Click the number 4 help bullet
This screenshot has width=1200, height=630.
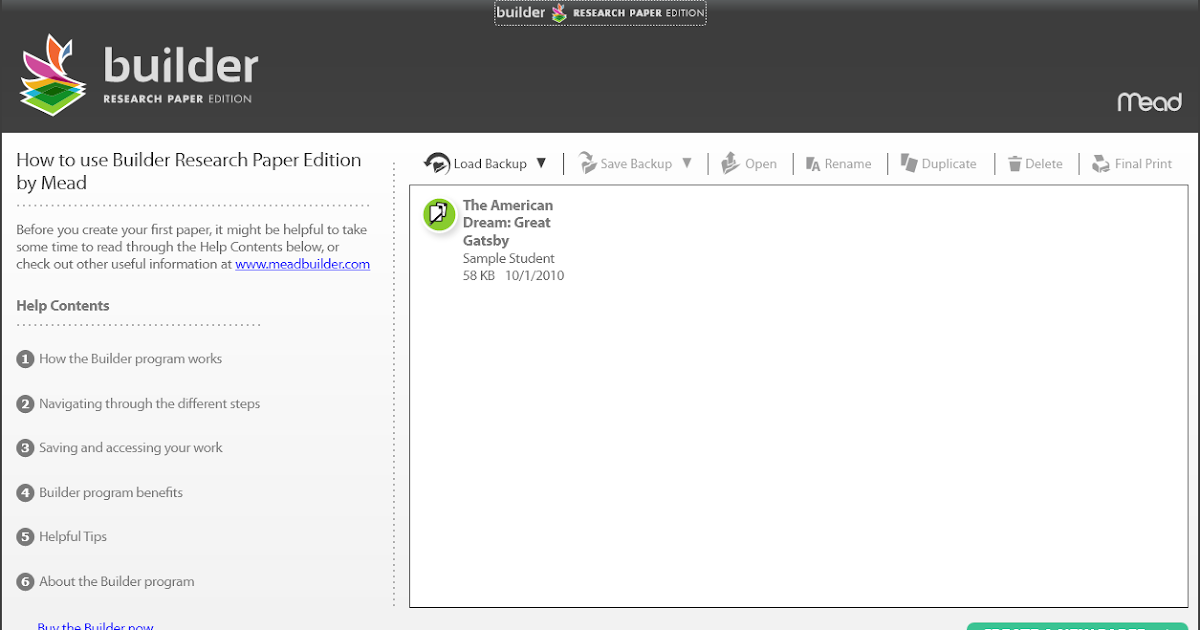tap(26, 493)
